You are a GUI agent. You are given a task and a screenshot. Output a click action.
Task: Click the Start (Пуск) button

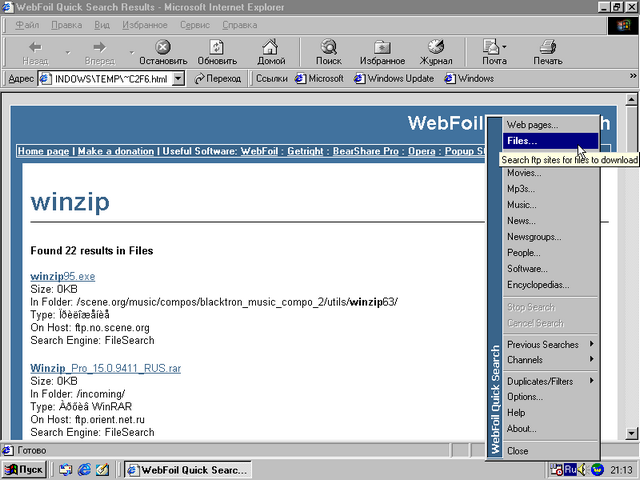[x=26, y=469]
